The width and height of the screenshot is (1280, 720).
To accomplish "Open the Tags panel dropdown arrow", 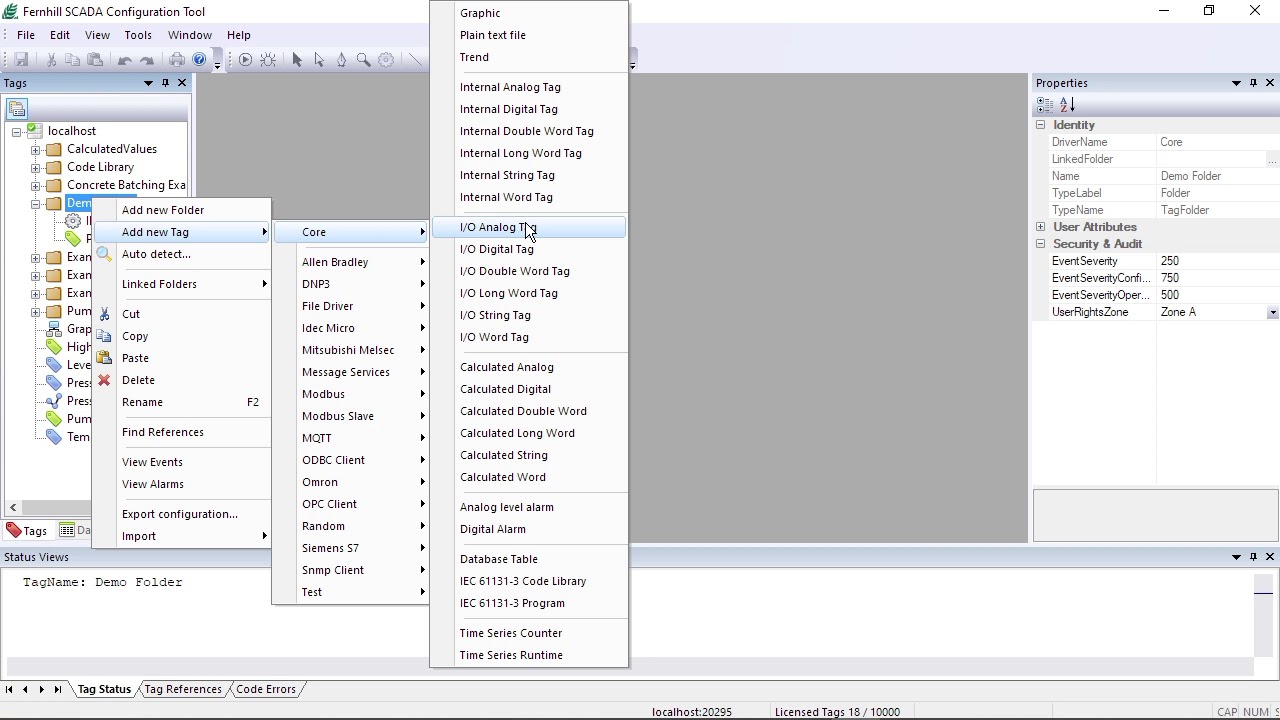I will [x=148, y=83].
